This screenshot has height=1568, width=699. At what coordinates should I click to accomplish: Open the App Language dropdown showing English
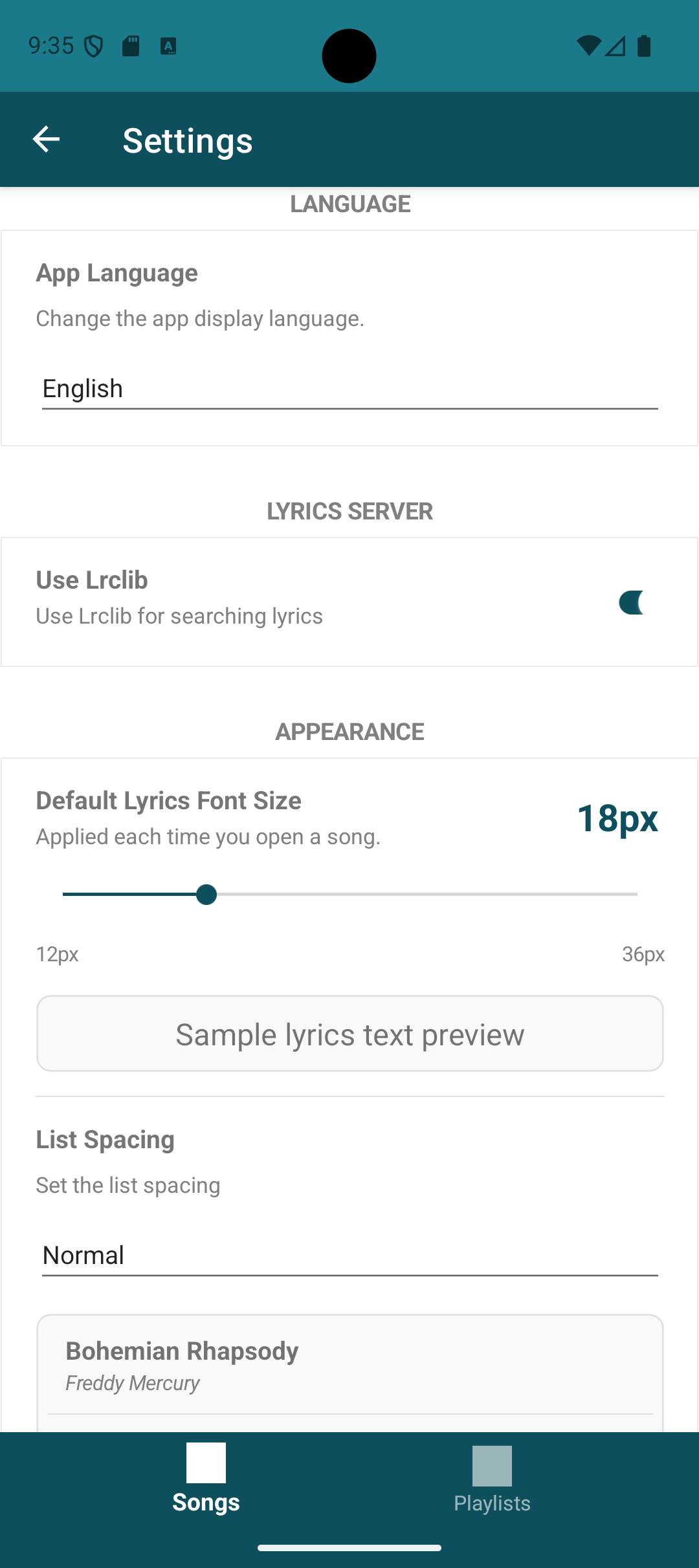[349, 389]
